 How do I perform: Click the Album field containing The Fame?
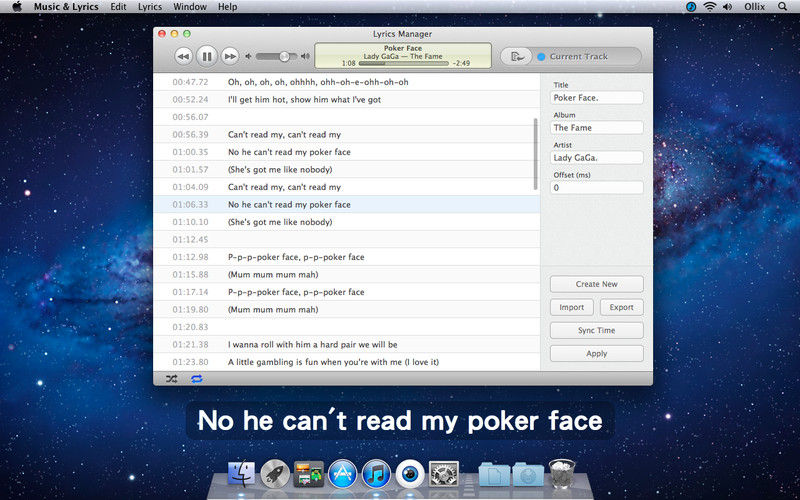click(596, 128)
